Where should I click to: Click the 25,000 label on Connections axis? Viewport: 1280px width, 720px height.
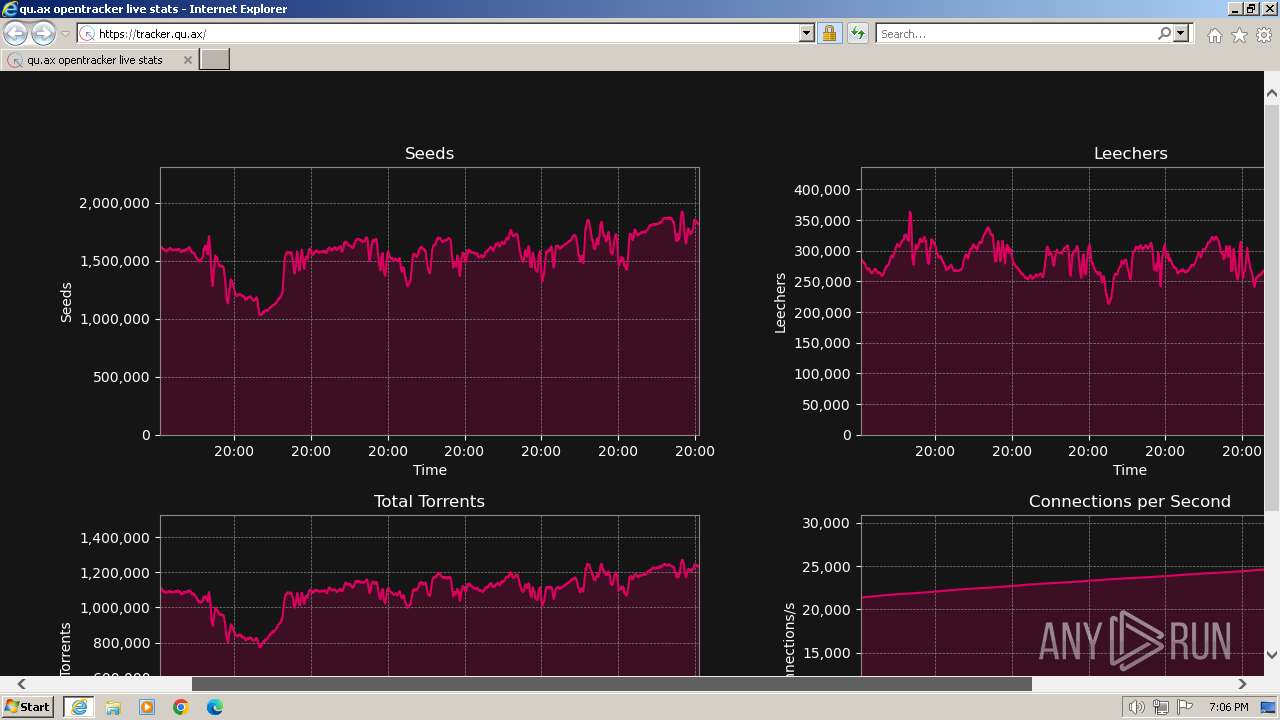(x=826, y=567)
